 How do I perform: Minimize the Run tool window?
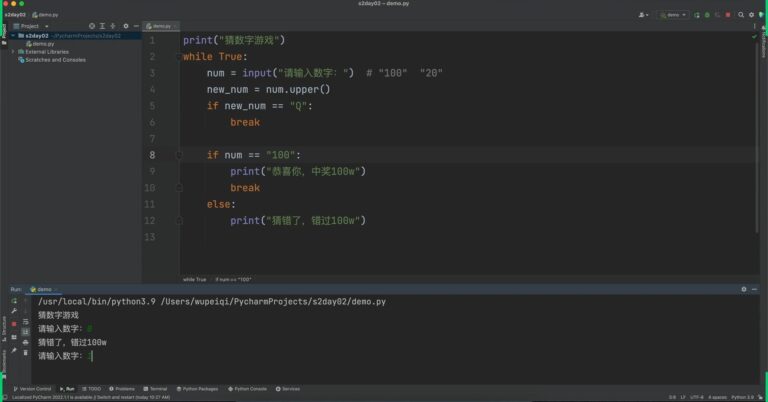[754, 289]
